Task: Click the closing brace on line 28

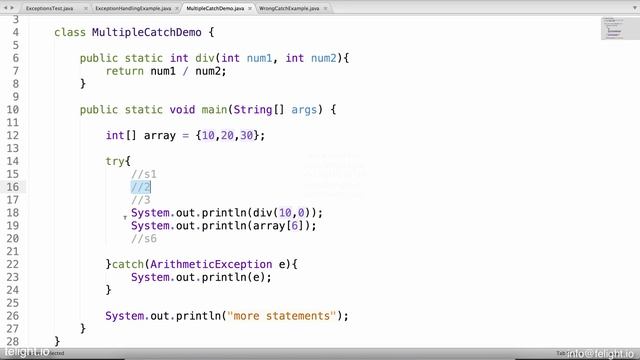Action: [57, 341]
